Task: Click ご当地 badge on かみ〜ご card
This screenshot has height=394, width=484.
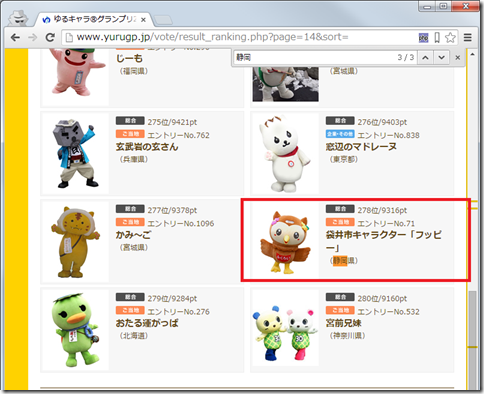Action: click(130, 222)
